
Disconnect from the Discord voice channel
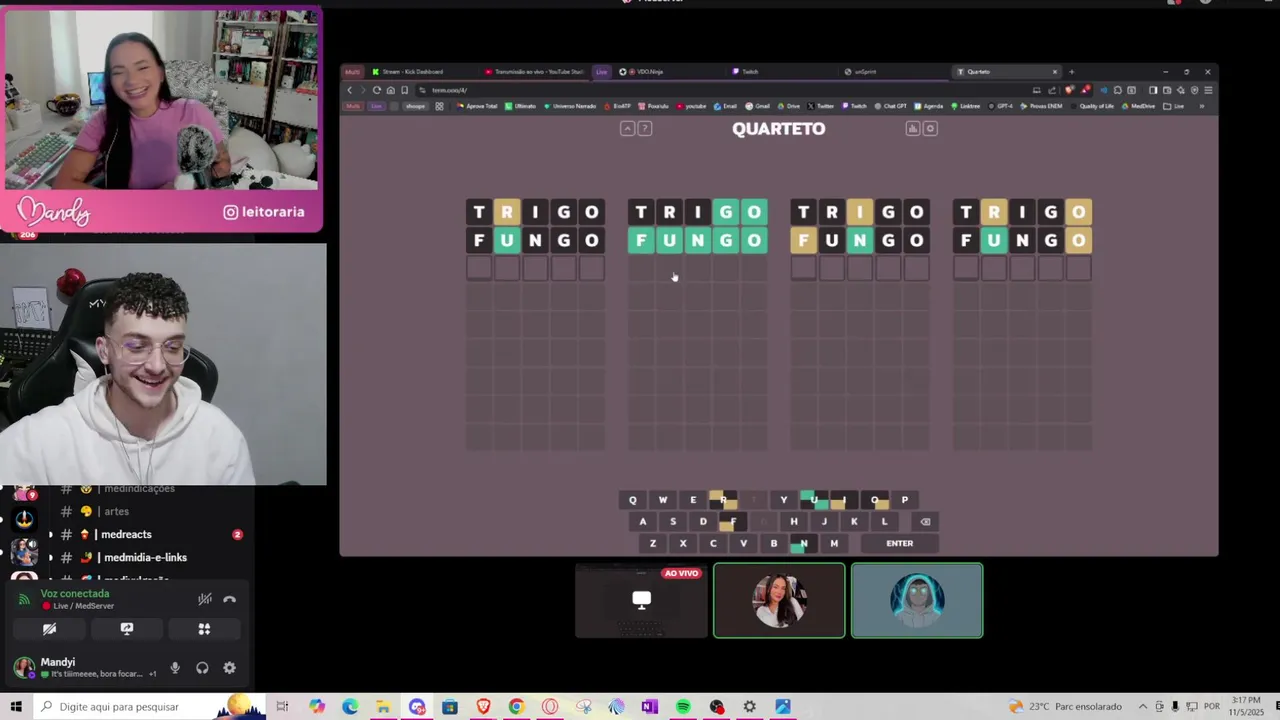coord(229,599)
